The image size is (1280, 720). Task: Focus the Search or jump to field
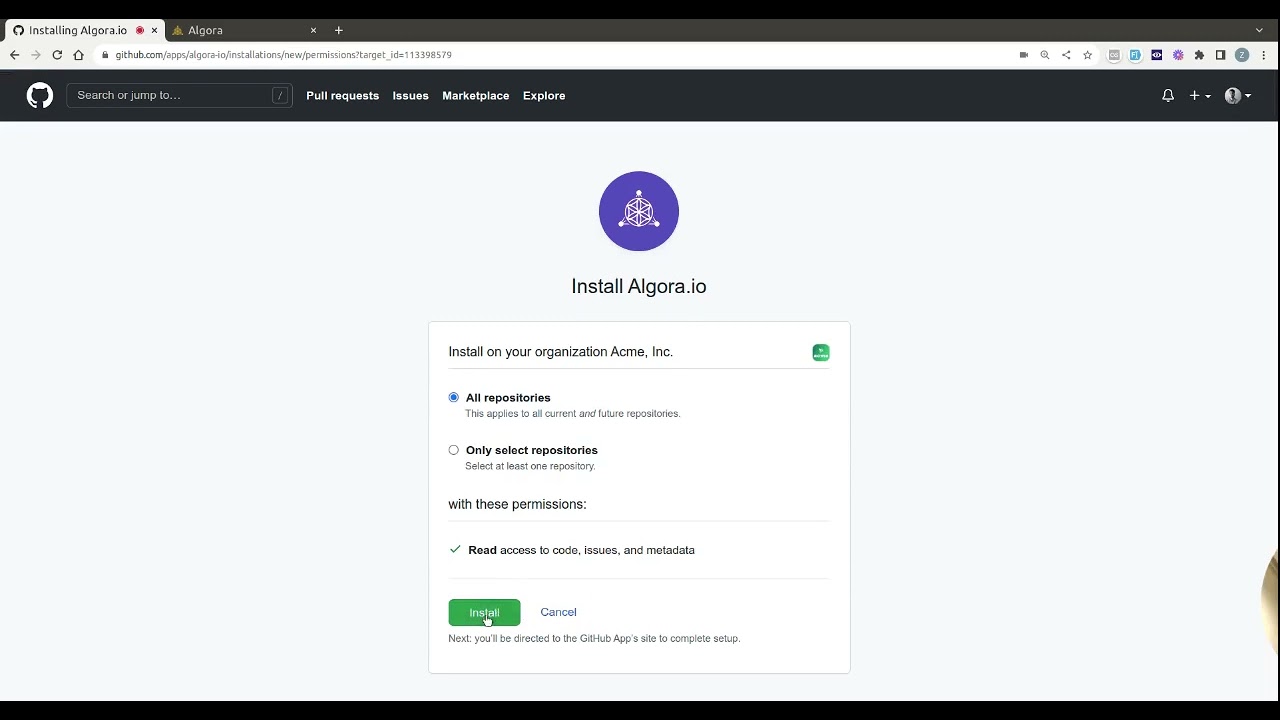coord(180,95)
